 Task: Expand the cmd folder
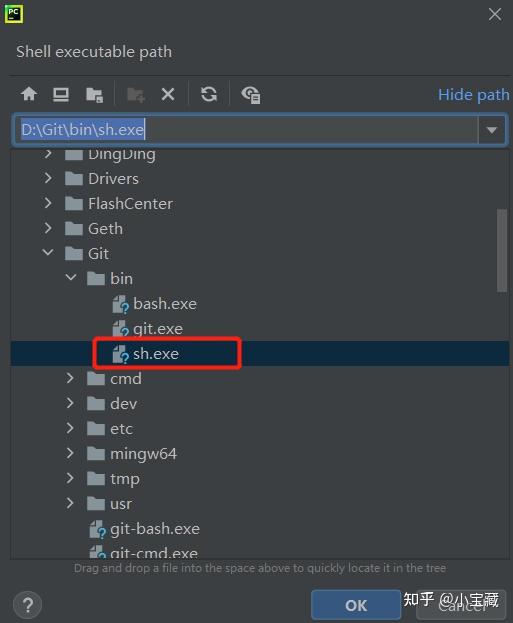70,378
